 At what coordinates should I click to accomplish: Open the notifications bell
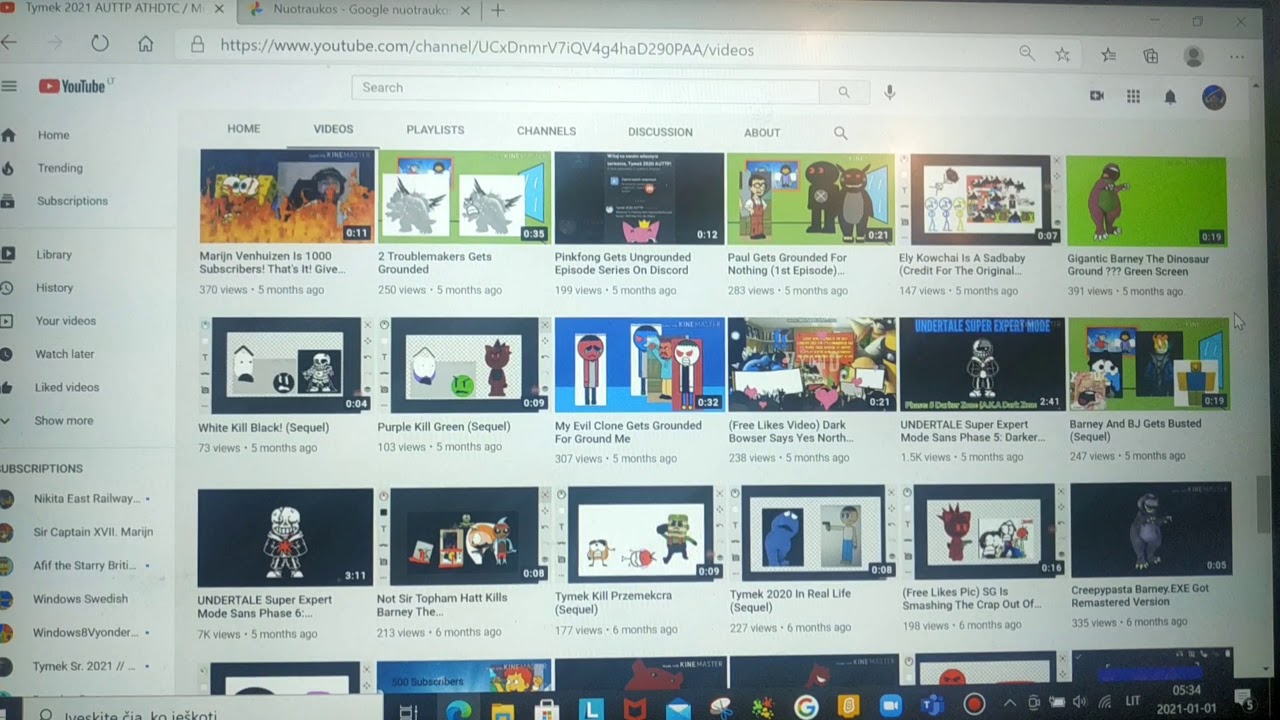coord(1170,97)
